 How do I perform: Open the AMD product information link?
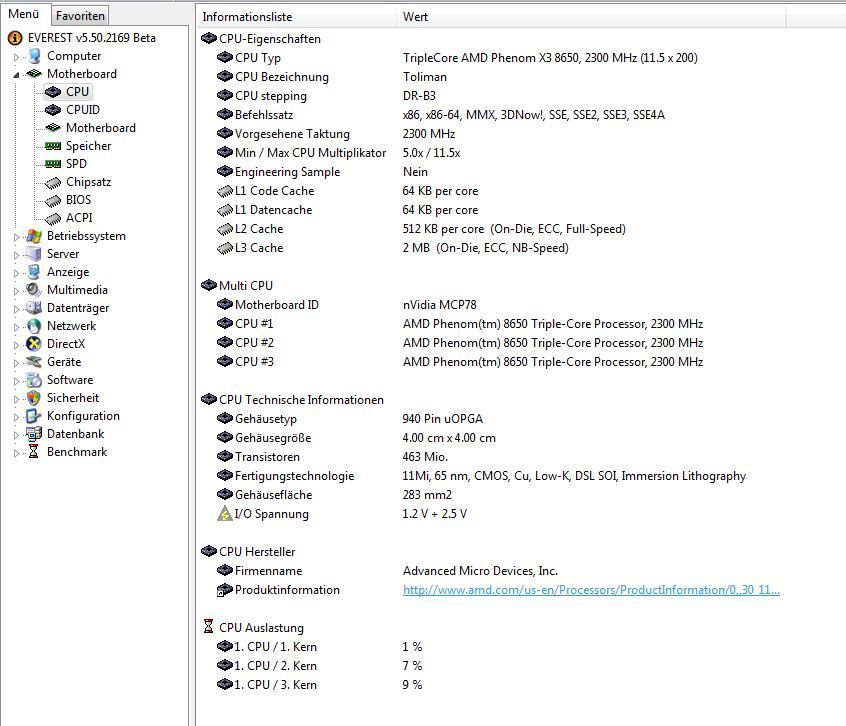click(591, 590)
